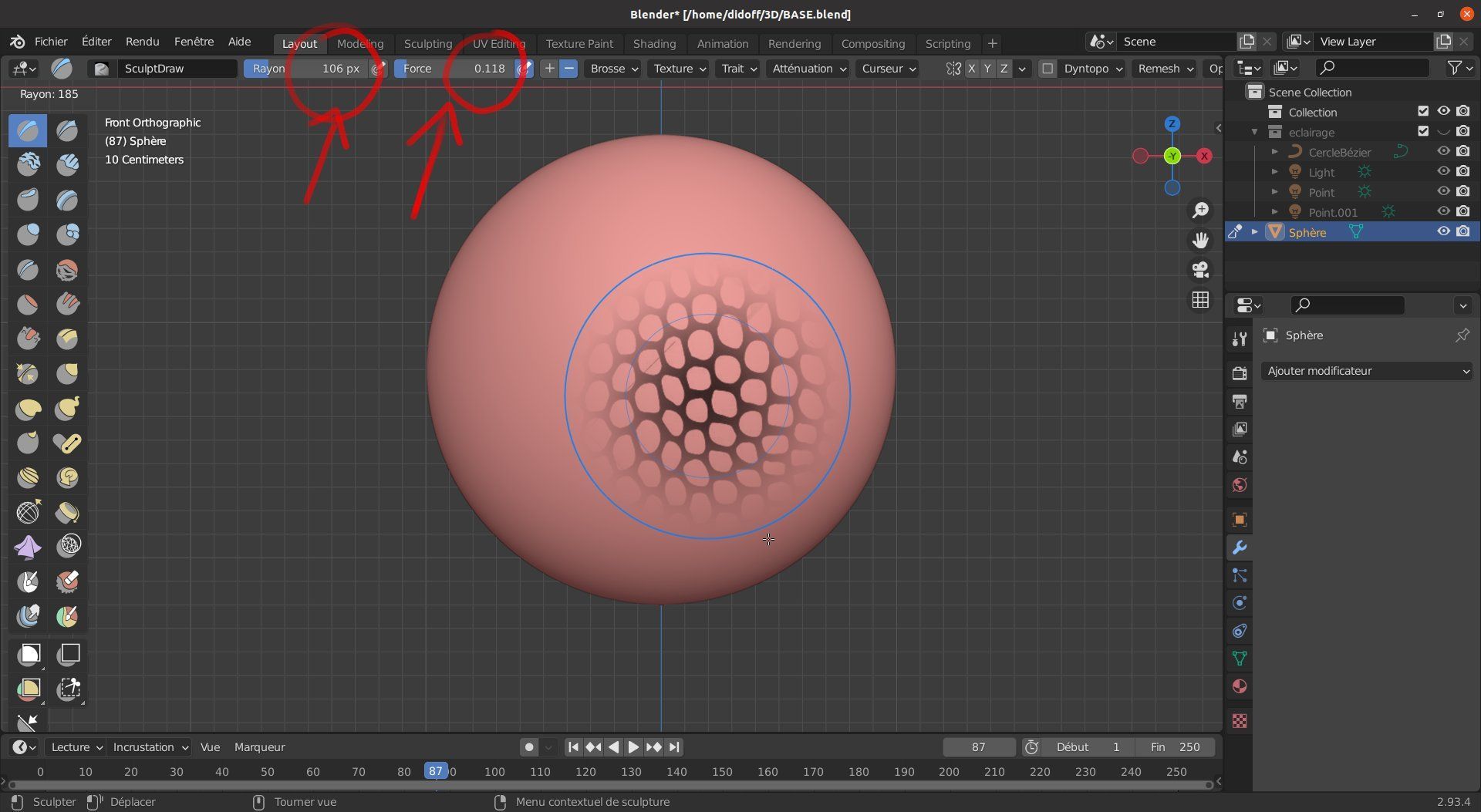Open the Rendu menu
The width and height of the screenshot is (1481, 812).
142,42
